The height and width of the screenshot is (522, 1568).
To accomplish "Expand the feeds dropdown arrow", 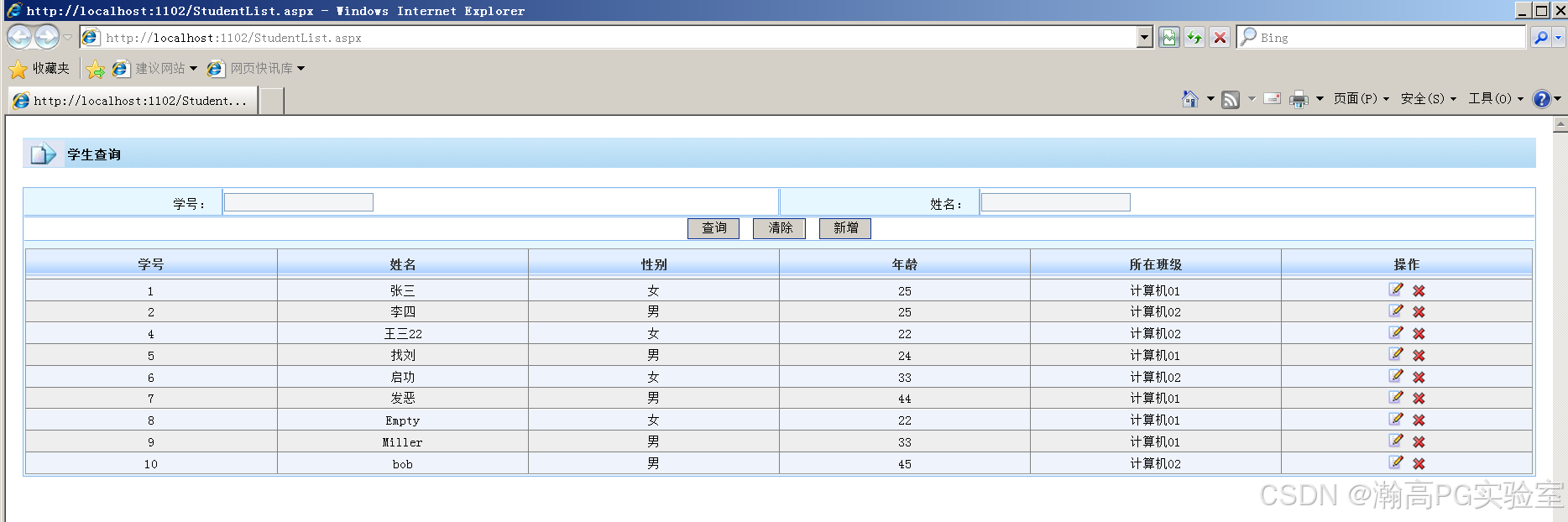I will [x=1252, y=99].
